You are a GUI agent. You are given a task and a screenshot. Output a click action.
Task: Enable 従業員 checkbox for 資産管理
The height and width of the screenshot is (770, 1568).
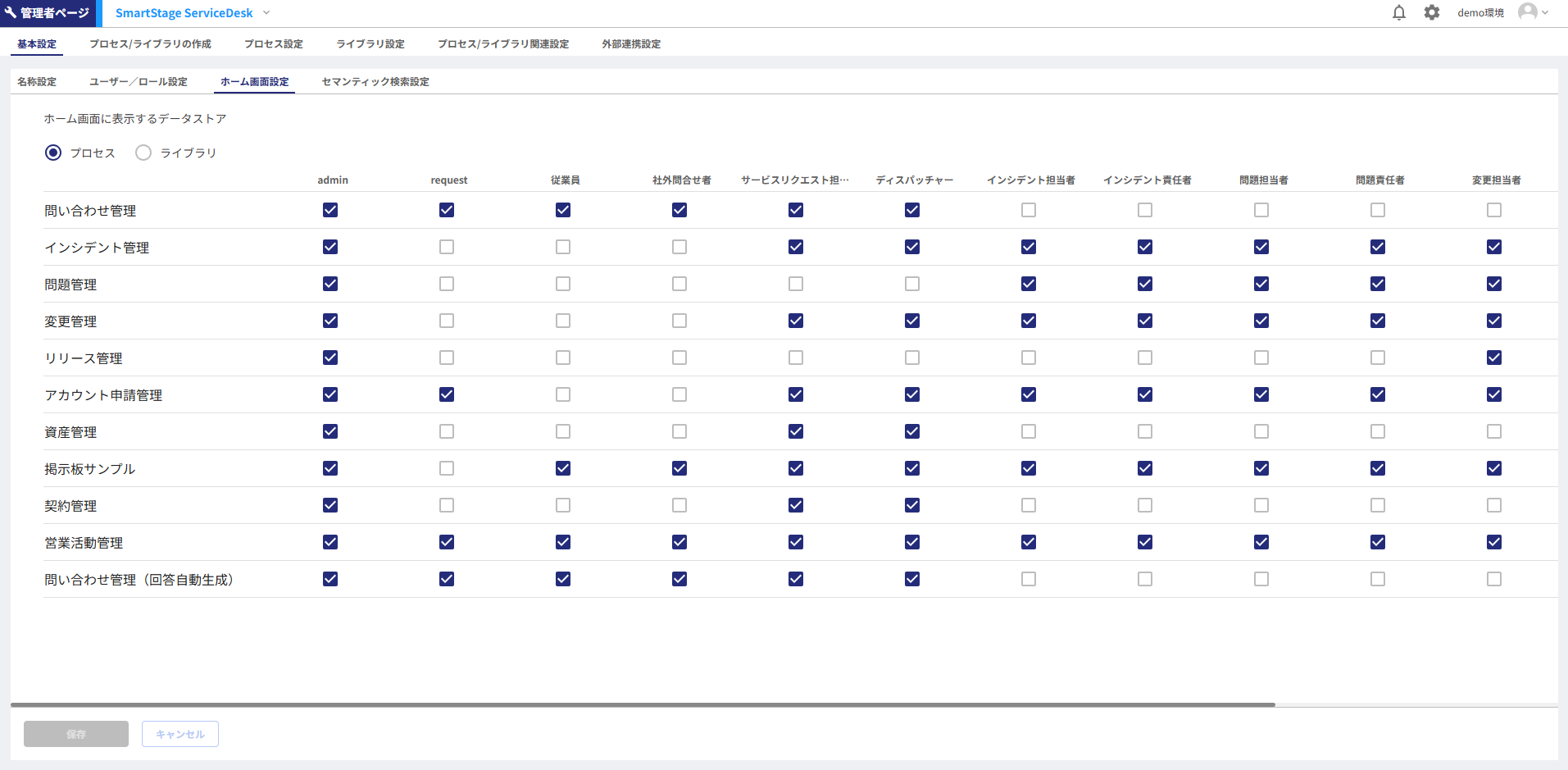563,432
